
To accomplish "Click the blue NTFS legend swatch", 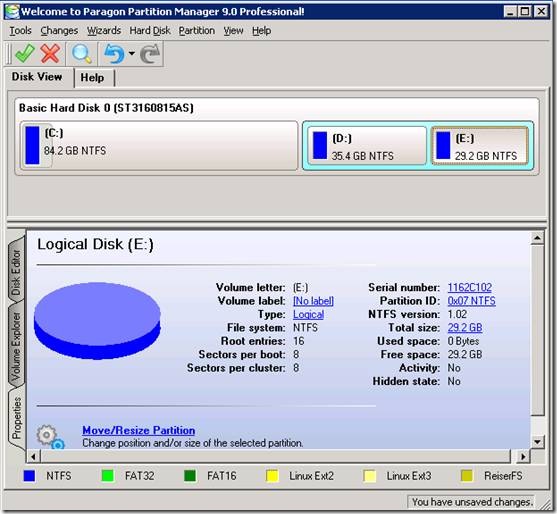I will click(x=29, y=476).
